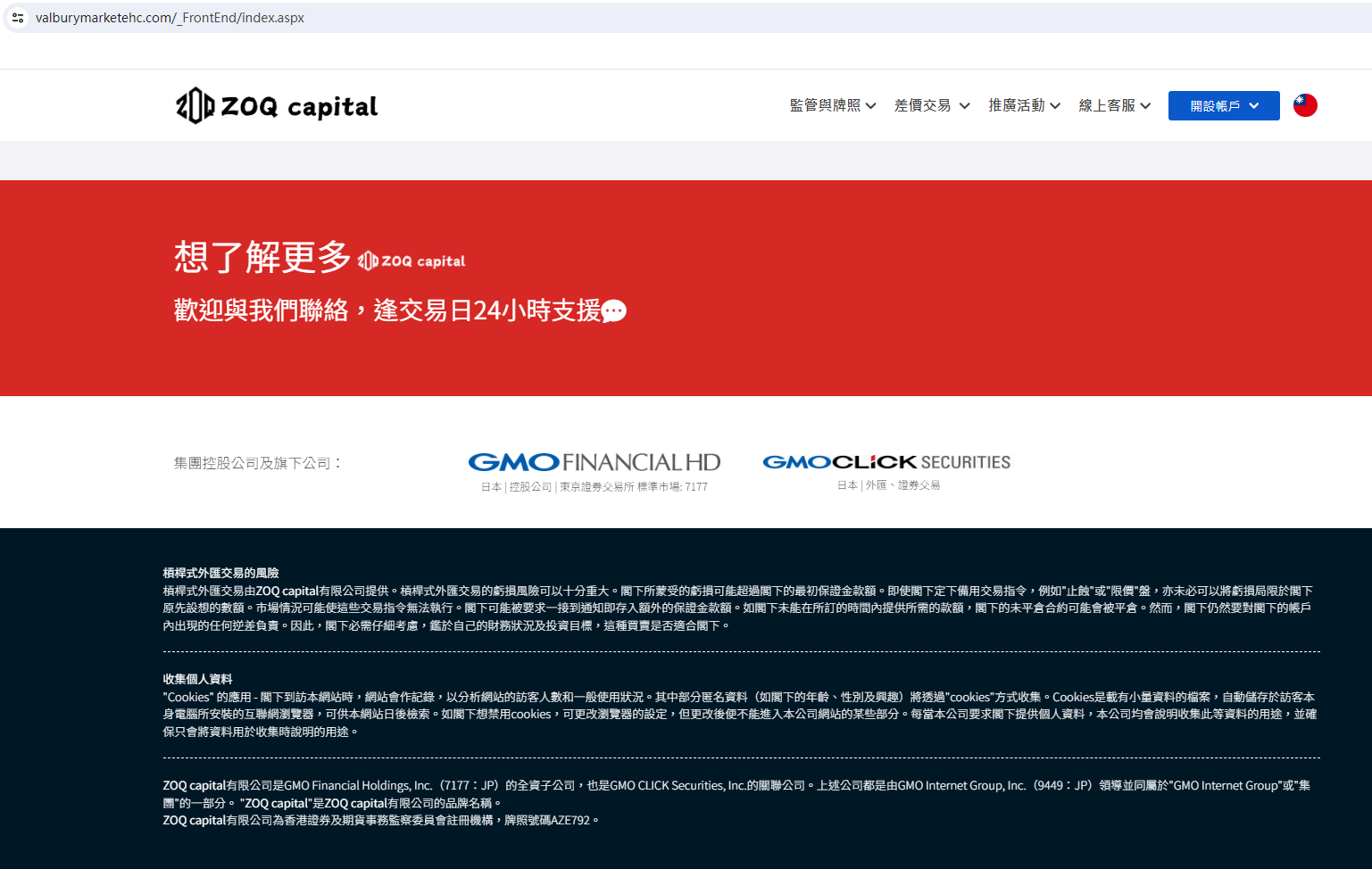This screenshot has width=1372, height=869.
Task: Click the chat bubble icon in red banner
Action: pos(614,310)
